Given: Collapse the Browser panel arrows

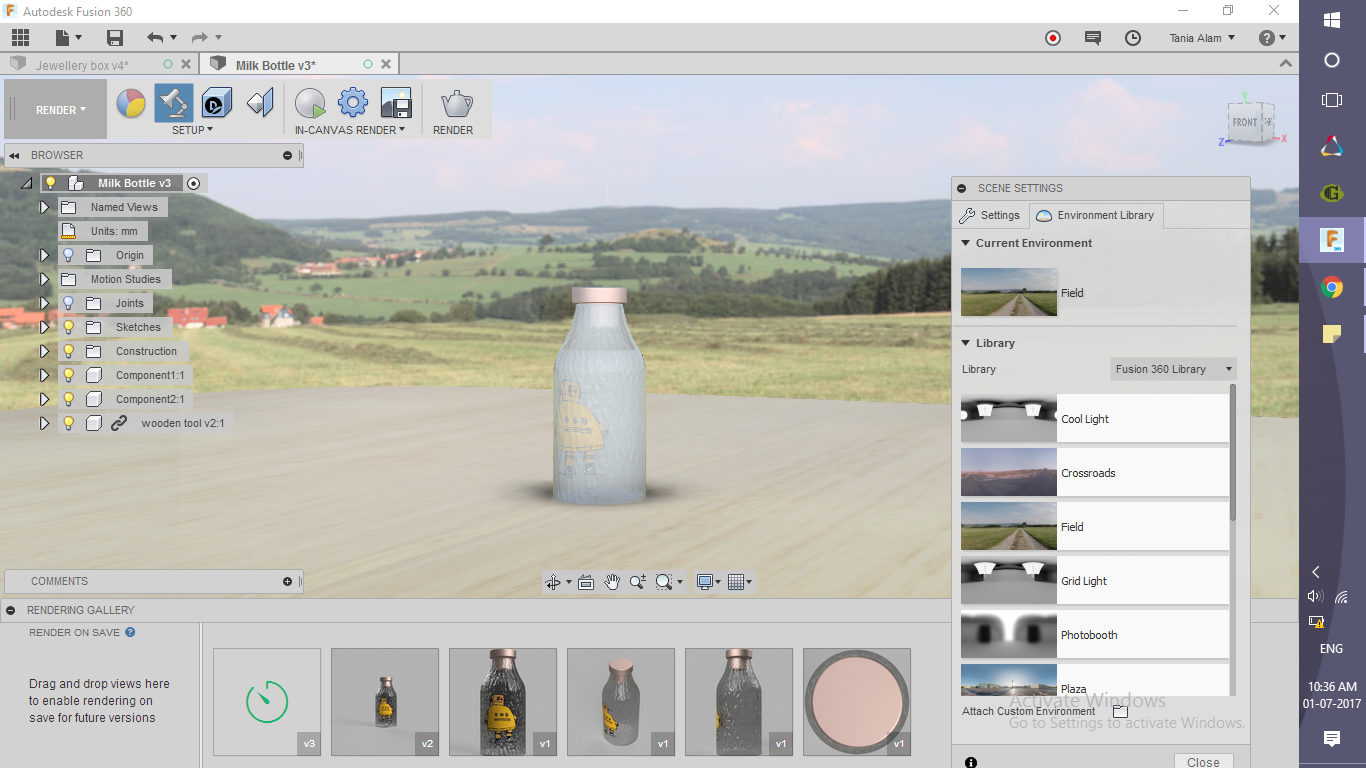Looking at the screenshot, I should tap(15, 155).
